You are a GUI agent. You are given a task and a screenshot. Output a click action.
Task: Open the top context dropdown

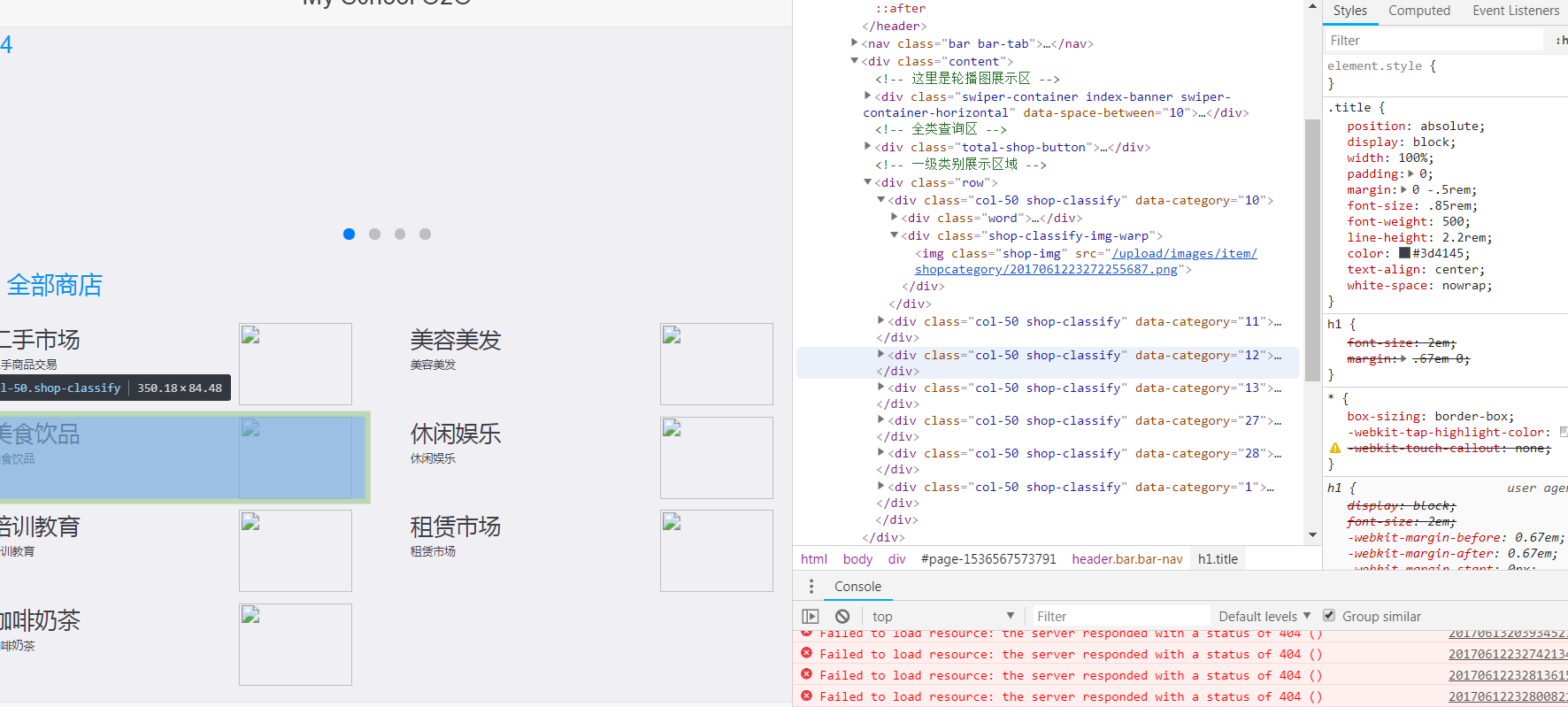coord(942,617)
